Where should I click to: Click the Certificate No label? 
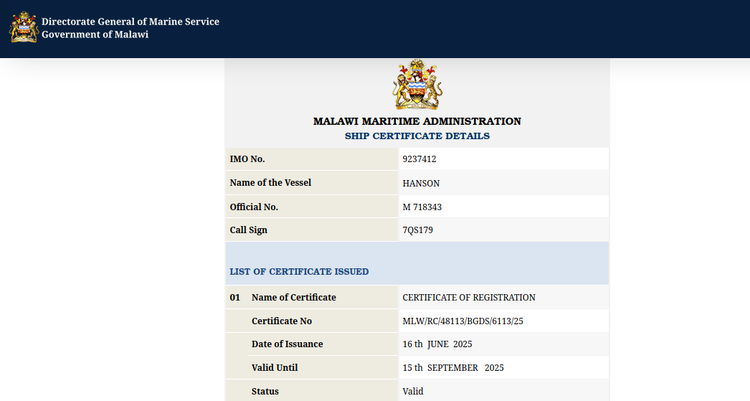[282, 321]
